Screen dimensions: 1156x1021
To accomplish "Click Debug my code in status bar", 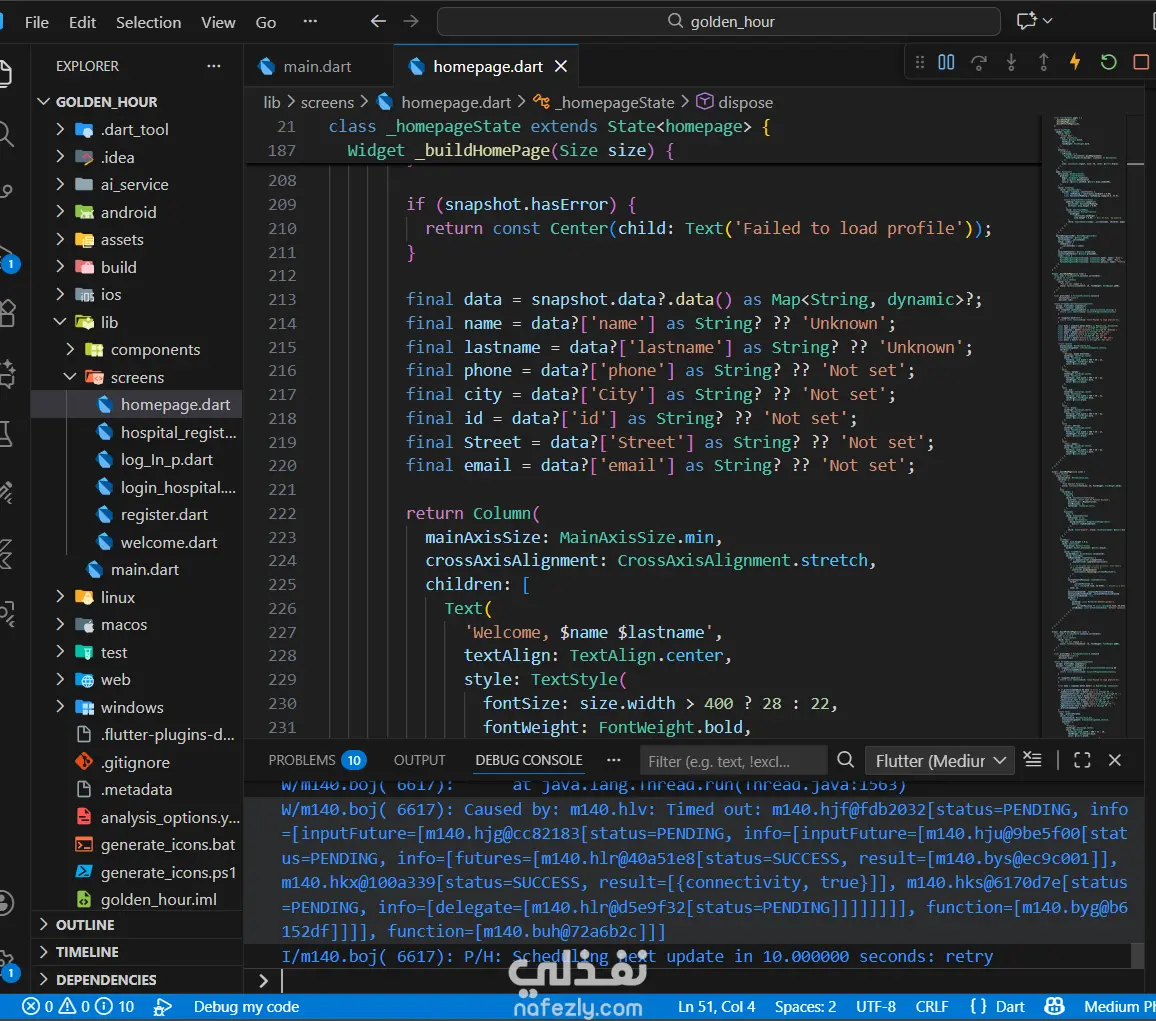I will (246, 1006).
